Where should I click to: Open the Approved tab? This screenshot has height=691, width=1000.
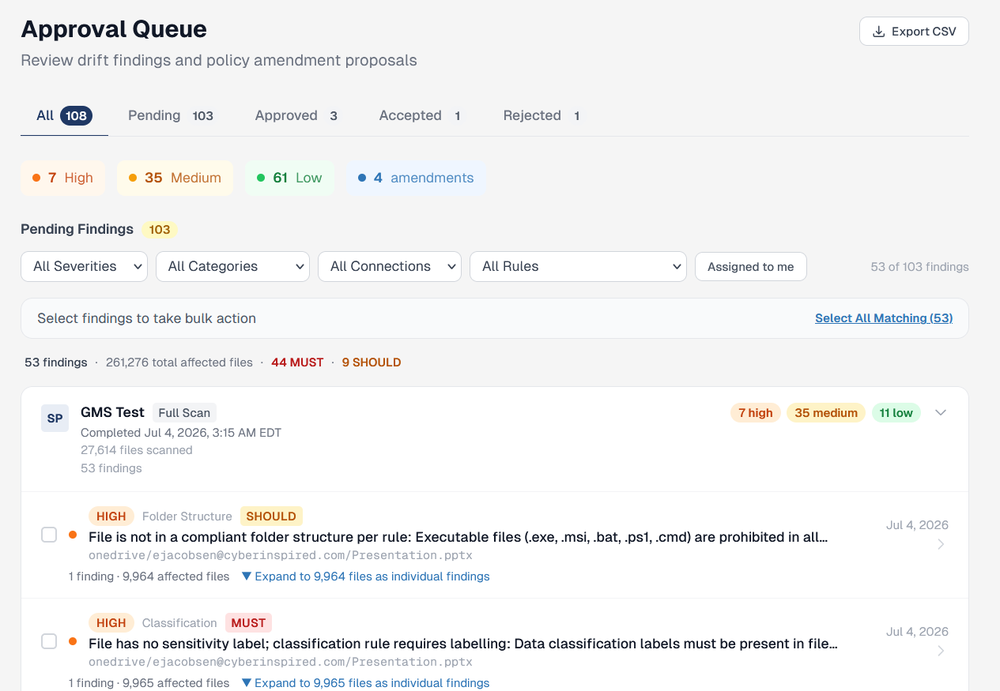point(296,115)
